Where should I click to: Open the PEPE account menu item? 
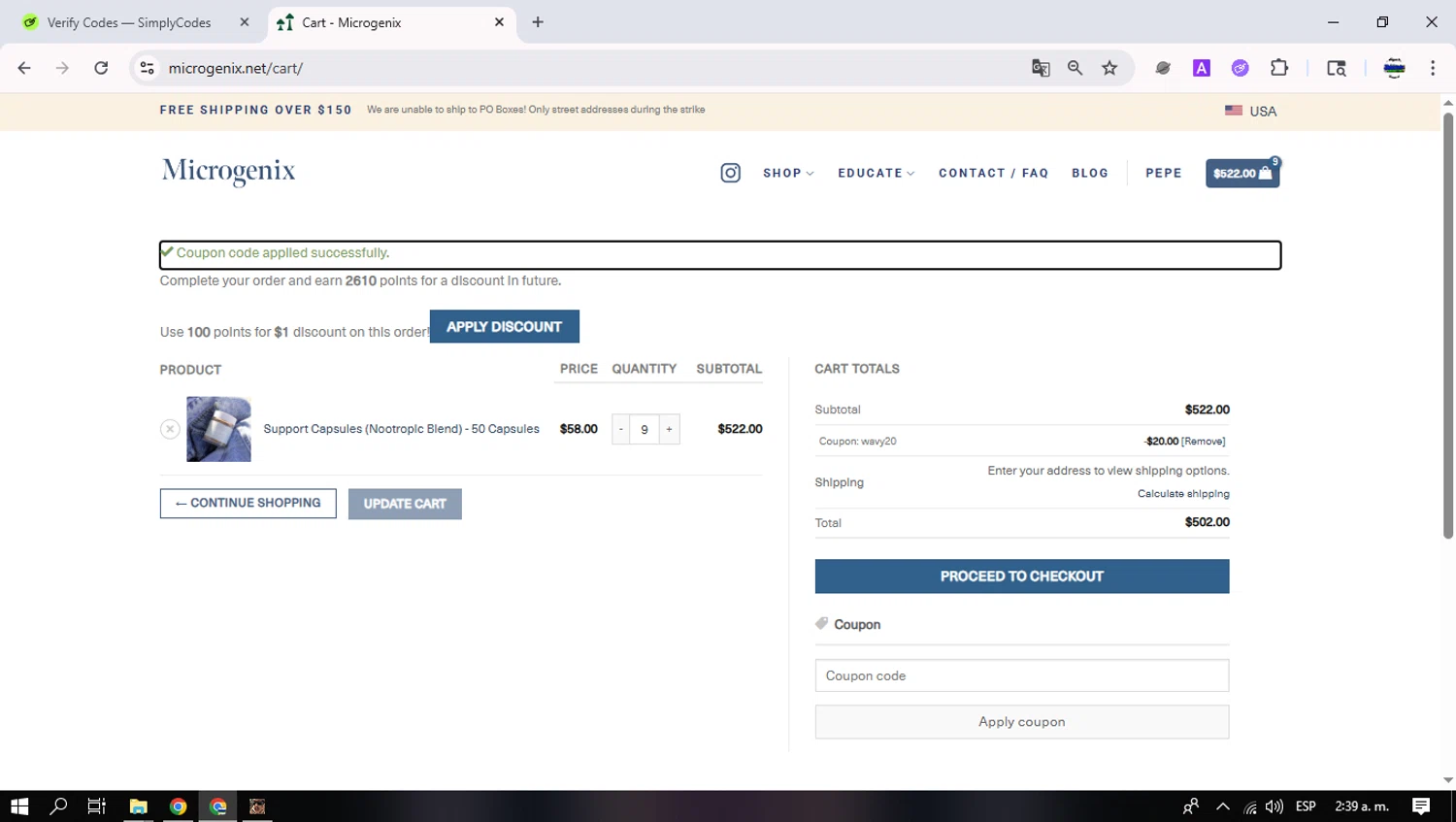pos(1164,173)
